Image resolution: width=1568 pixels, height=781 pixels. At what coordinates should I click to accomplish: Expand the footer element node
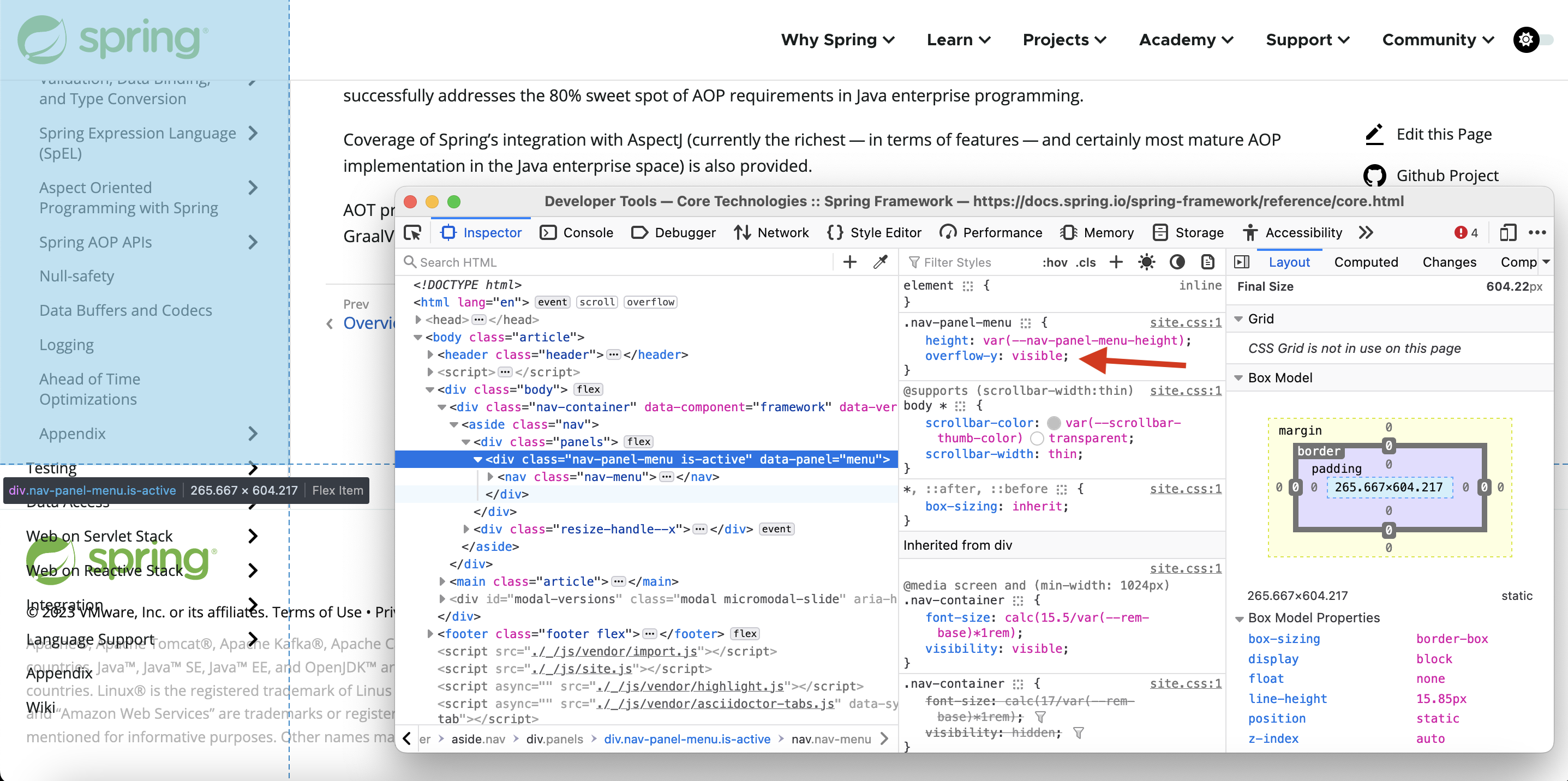tap(430, 634)
